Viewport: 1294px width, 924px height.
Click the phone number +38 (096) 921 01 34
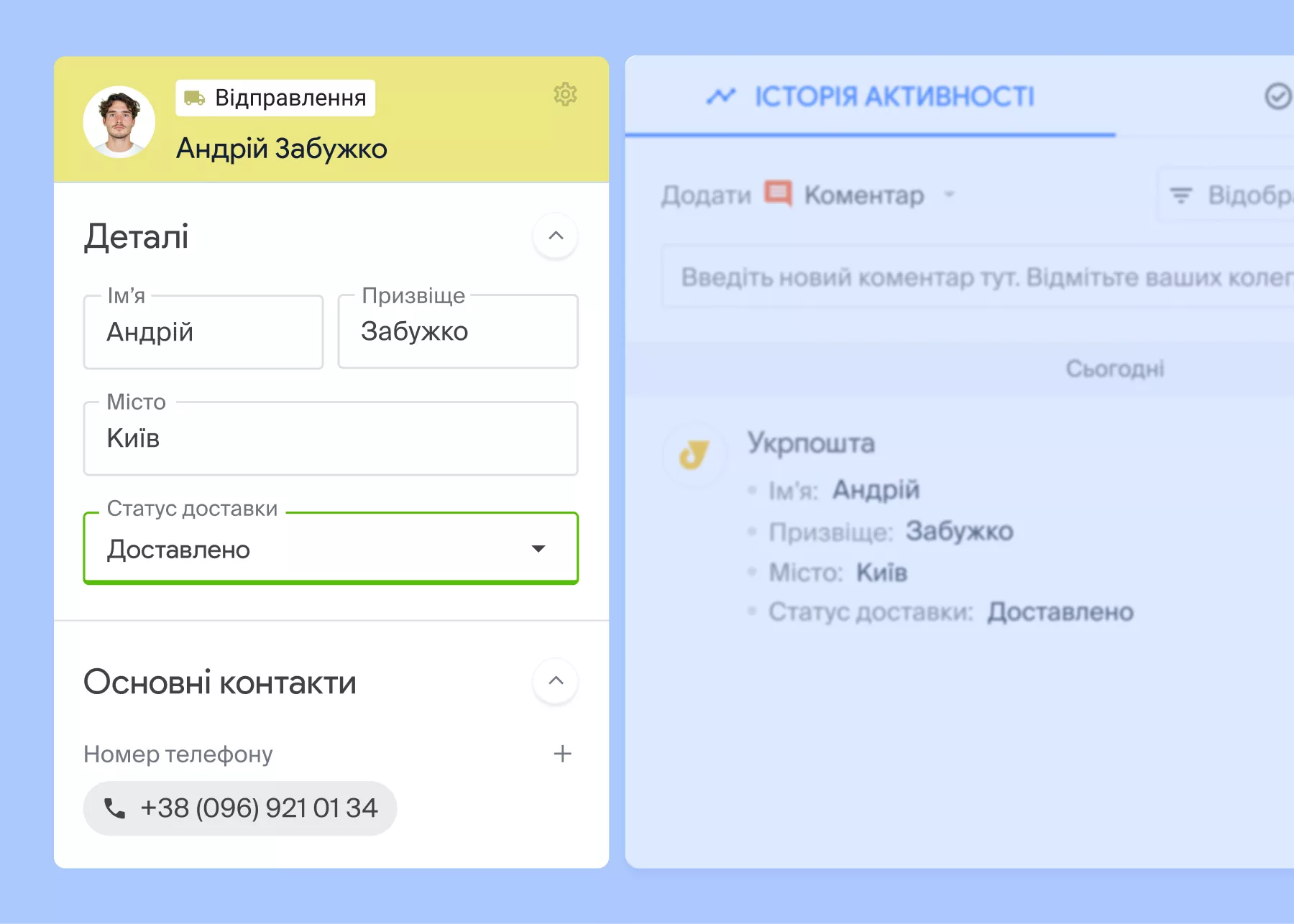point(259,808)
